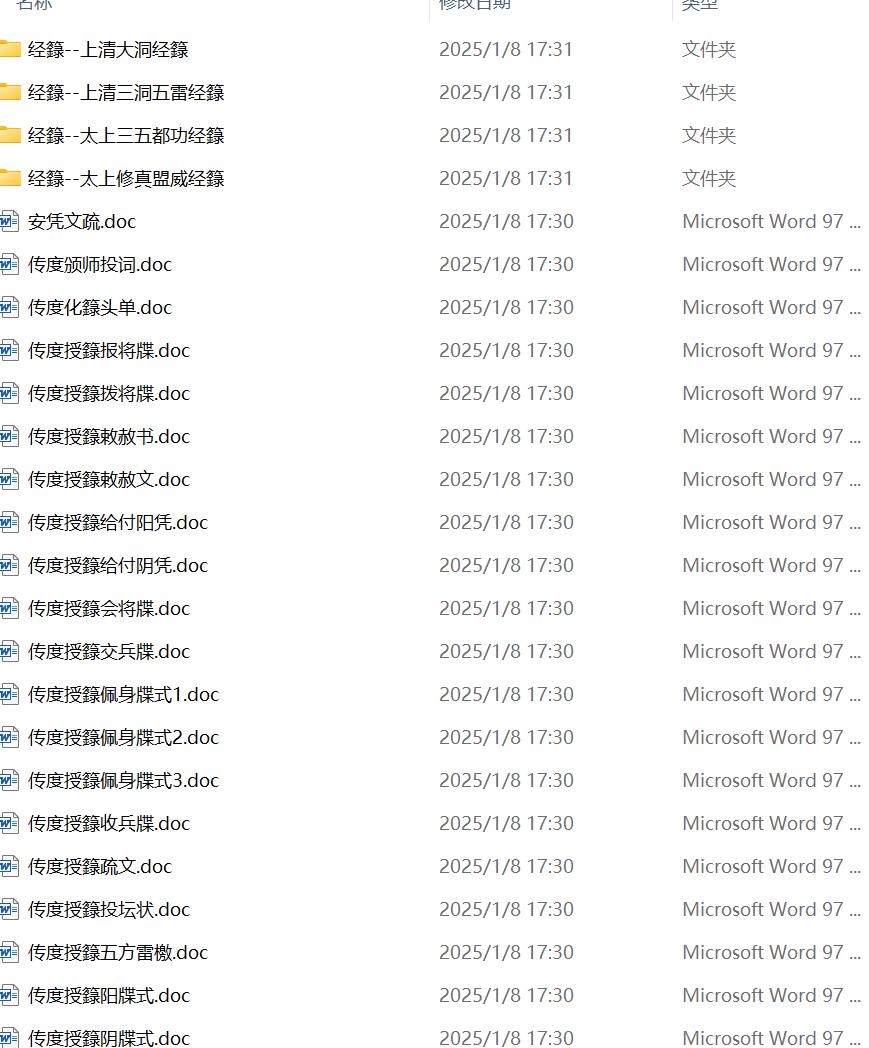This screenshot has width=869, height=1048.
Task: Select the file 传度授籙阳牒式.doc
Action: click(x=108, y=995)
